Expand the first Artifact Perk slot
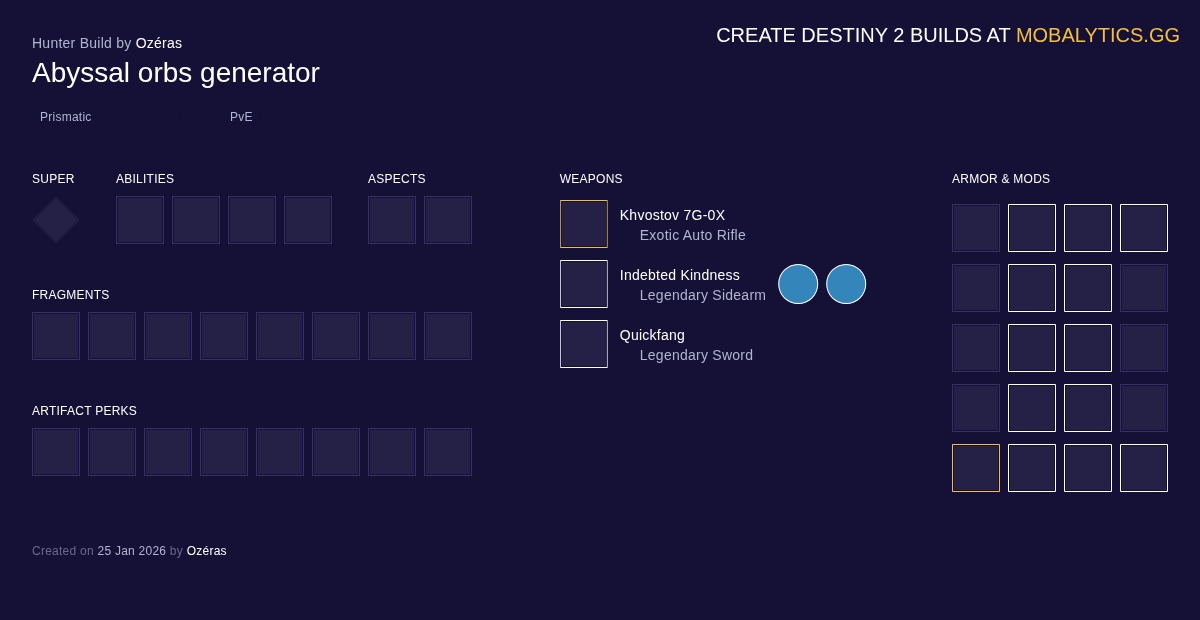 point(56,451)
